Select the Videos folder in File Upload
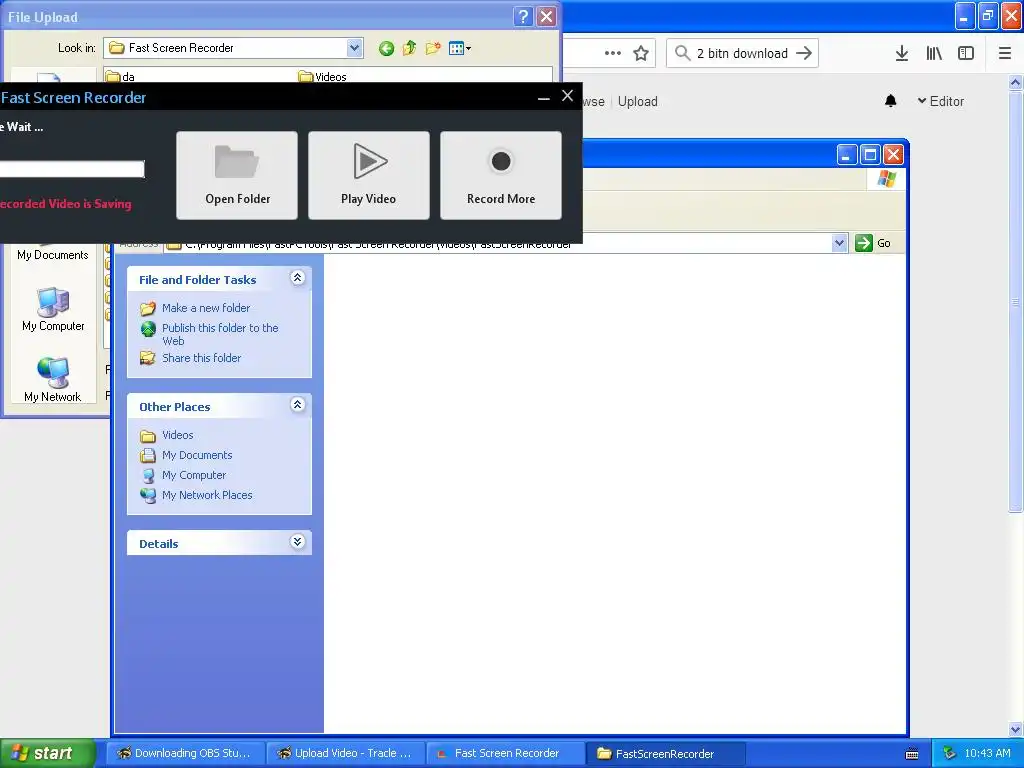The height and width of the screenshot is (768, 1024). click(x=323, y=77)
